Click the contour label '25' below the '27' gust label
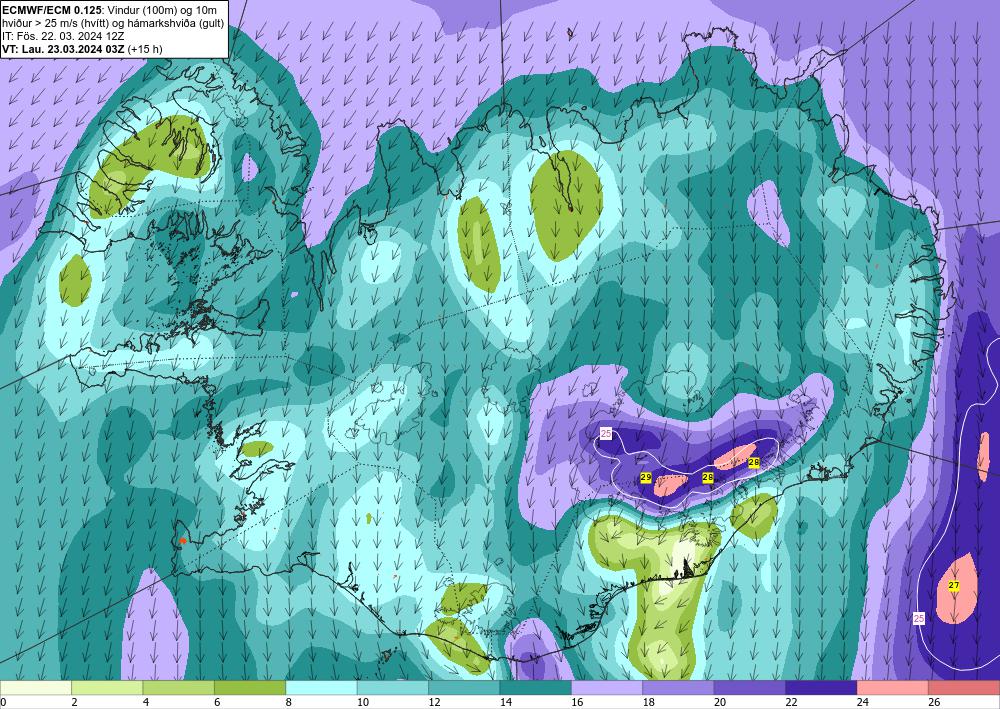1000x709 pixels. [x=919, y=618]
